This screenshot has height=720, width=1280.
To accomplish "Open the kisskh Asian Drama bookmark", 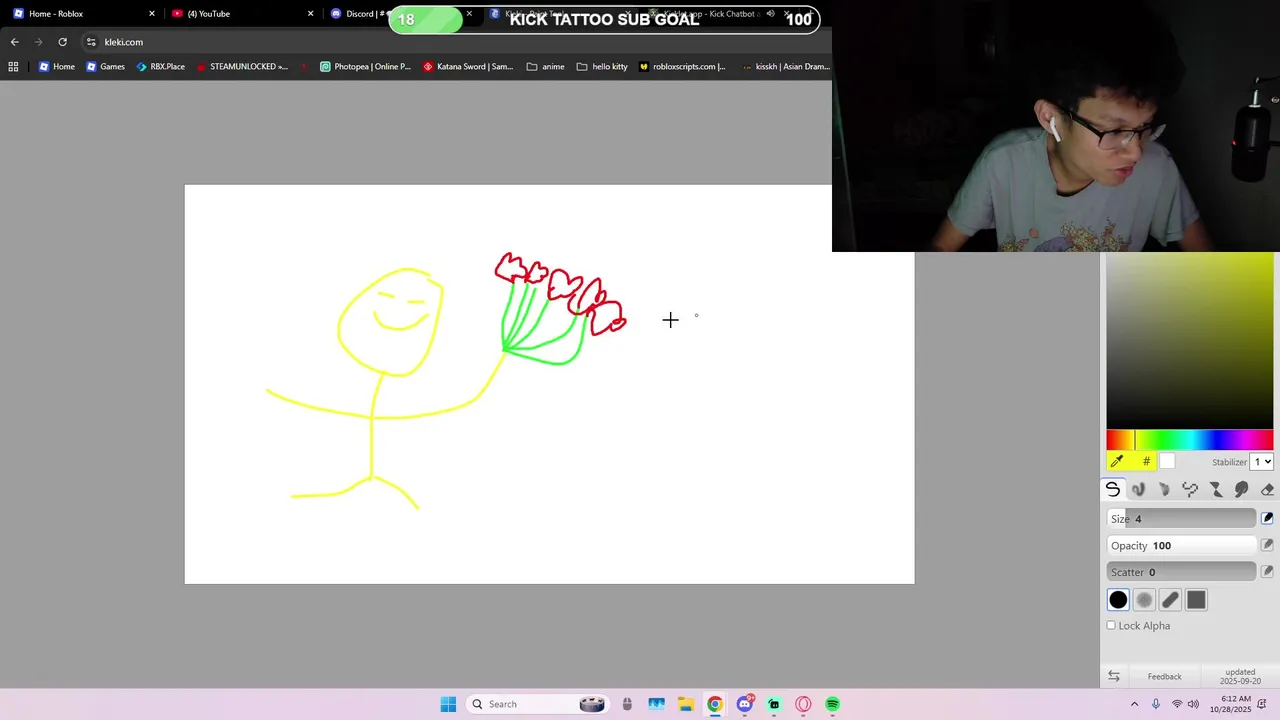I will [x=785, y=66].
